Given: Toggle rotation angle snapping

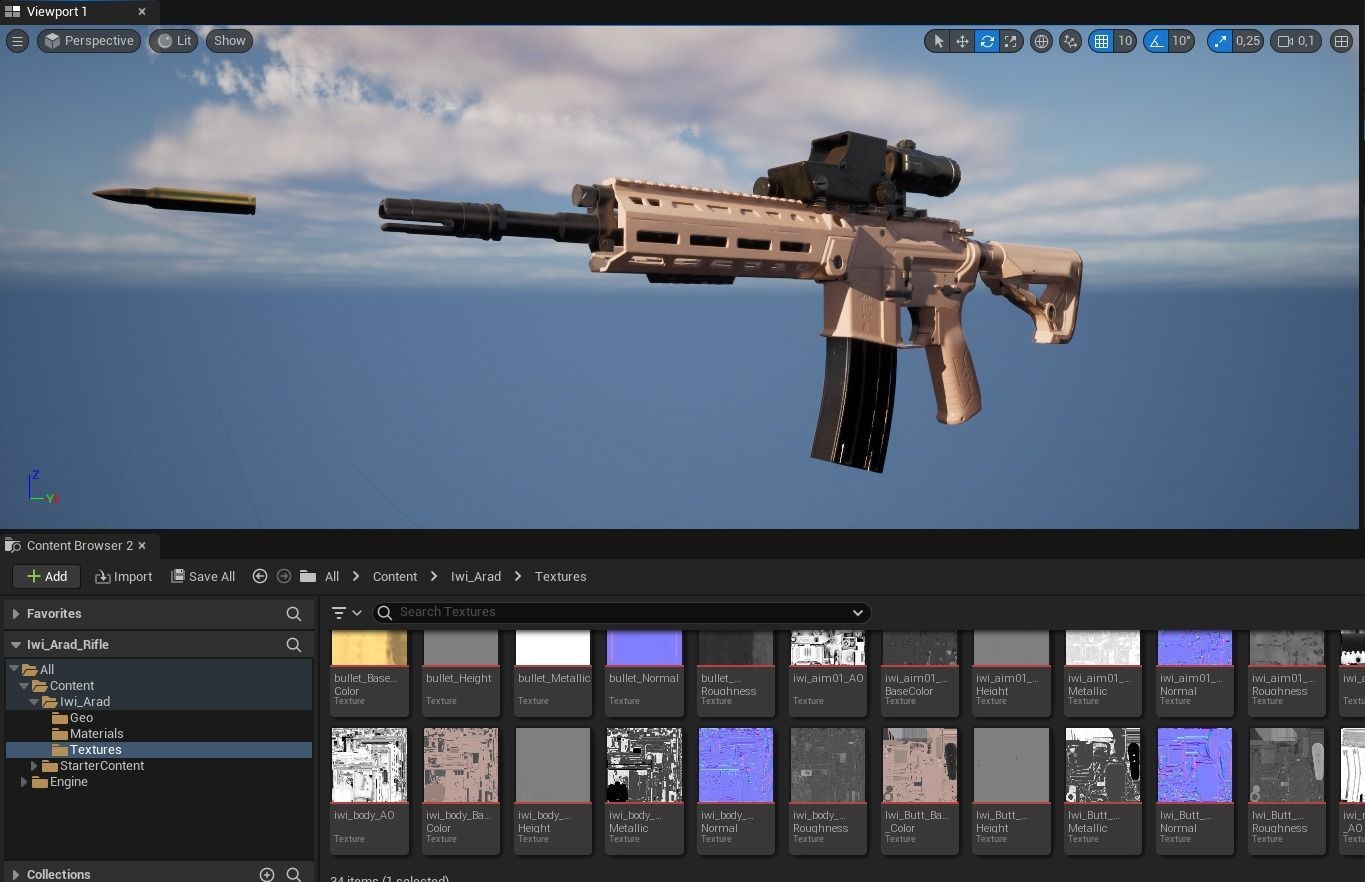Looking at the screenshot, I should pyautogui.click(x=1156, y=41).
